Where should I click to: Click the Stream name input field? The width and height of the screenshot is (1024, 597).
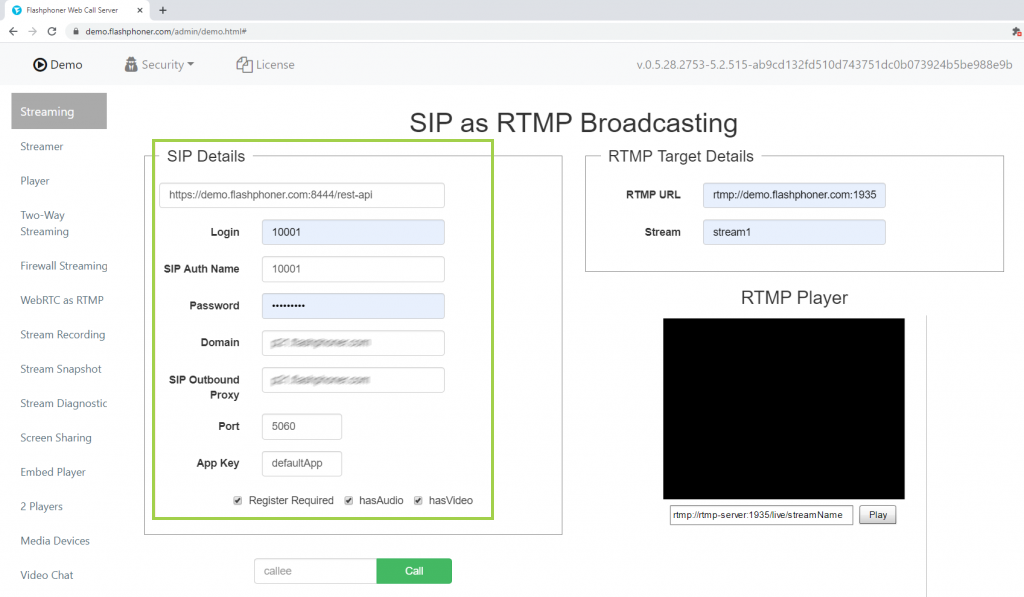(x=794, y=232)
